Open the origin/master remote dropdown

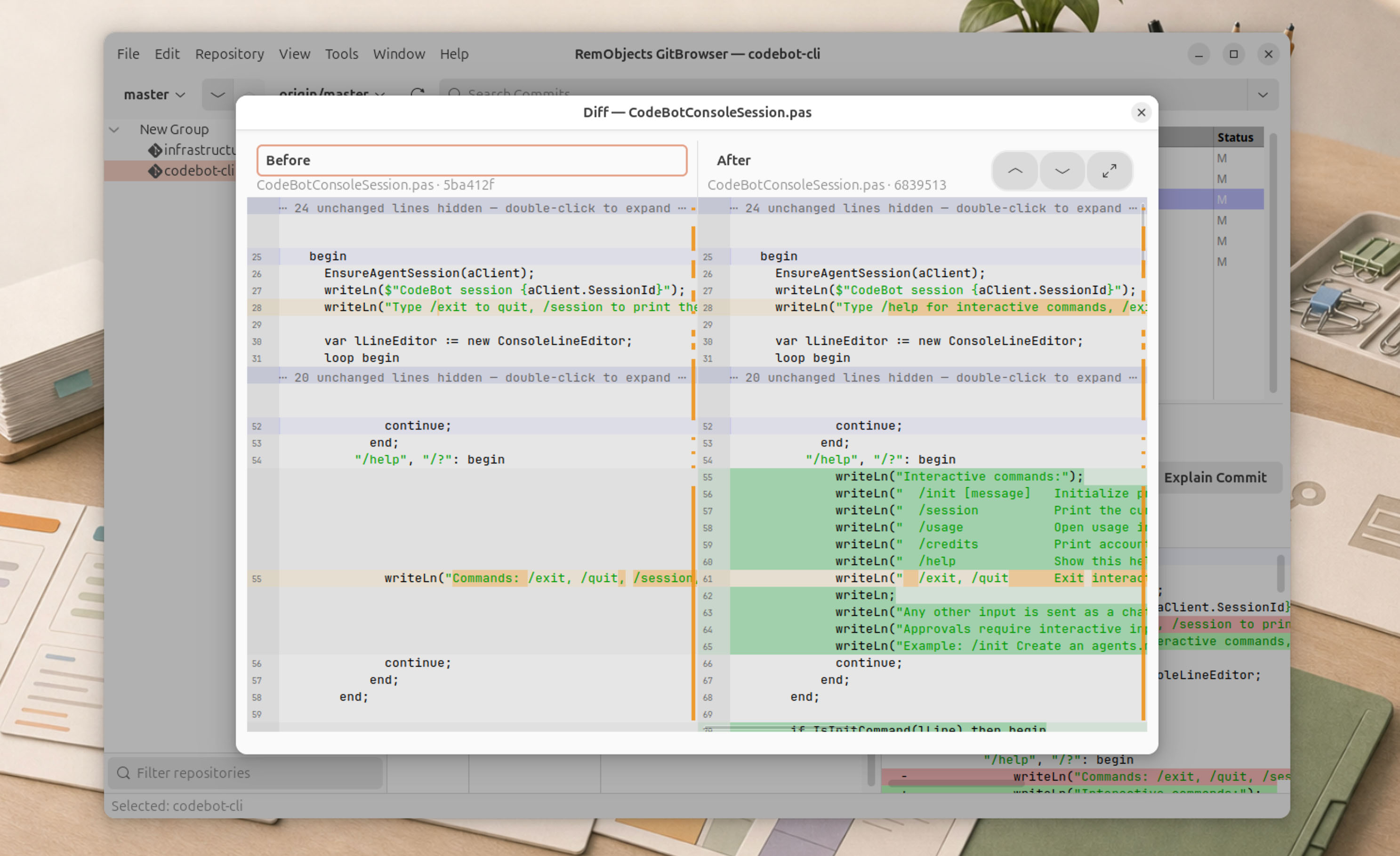tap(332, 93)
